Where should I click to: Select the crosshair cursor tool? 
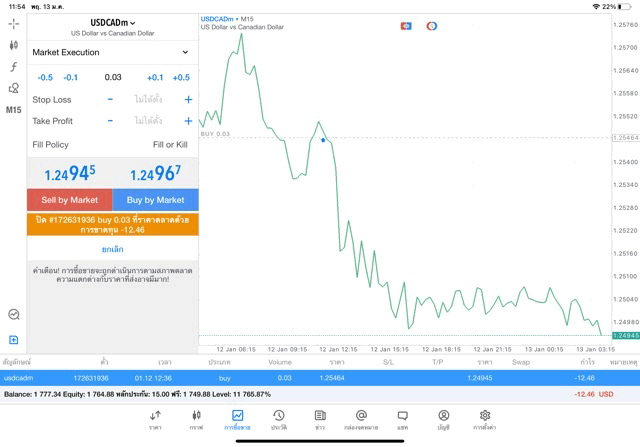point(13,24)
